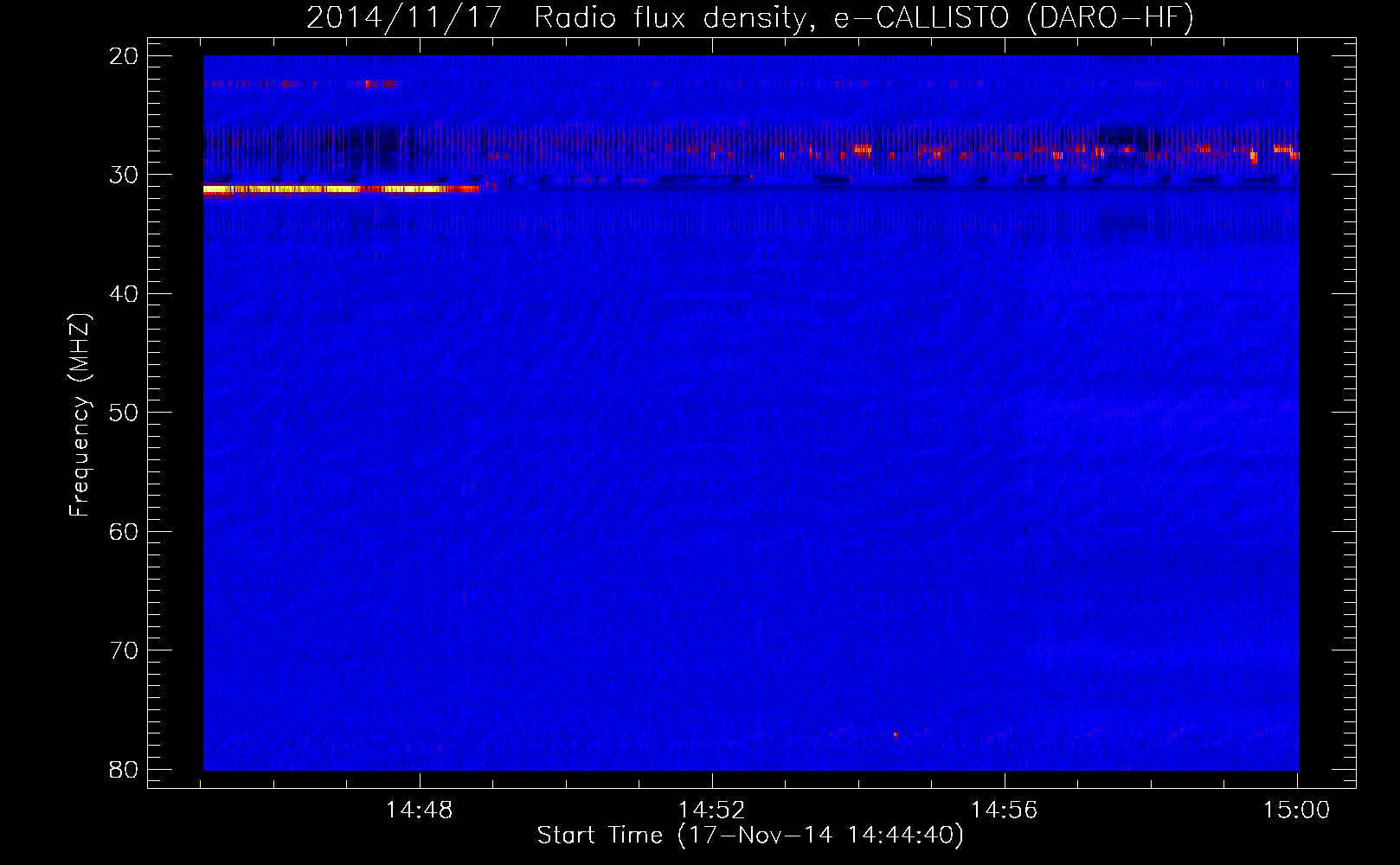The height and width of the screenshot is (865, 1400).
Task: Click the 'Start Time (17-Nov-14 14:44:40)' label
Action: (x=750, y=836)
